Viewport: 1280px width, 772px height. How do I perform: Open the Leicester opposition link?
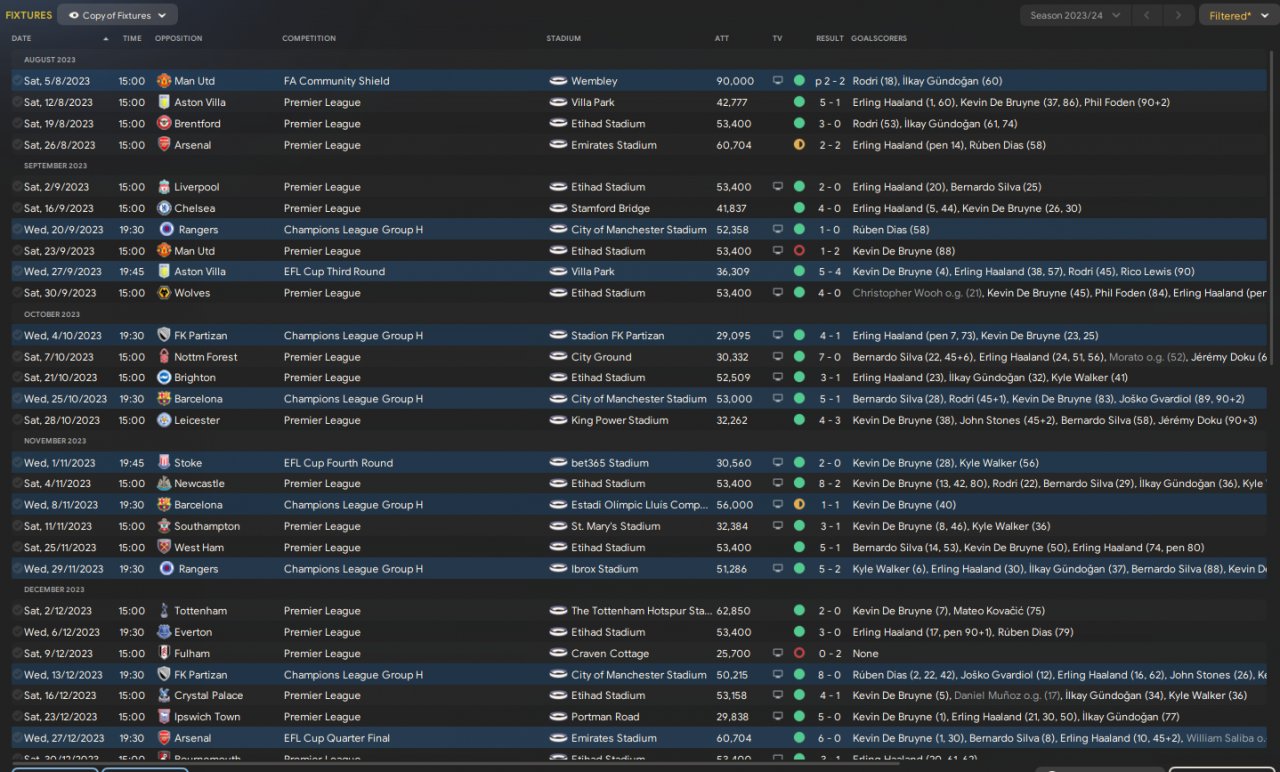[x=196, y=421]
